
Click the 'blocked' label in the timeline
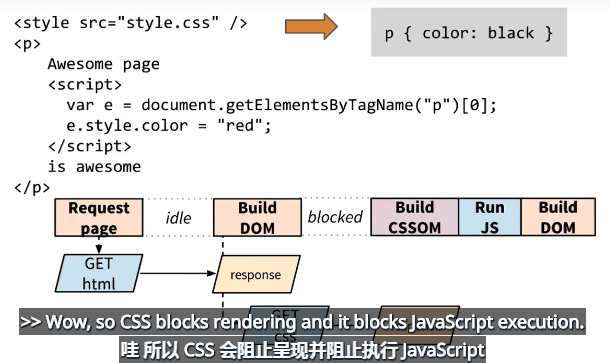pyautogui.click(x=335, y=217)
